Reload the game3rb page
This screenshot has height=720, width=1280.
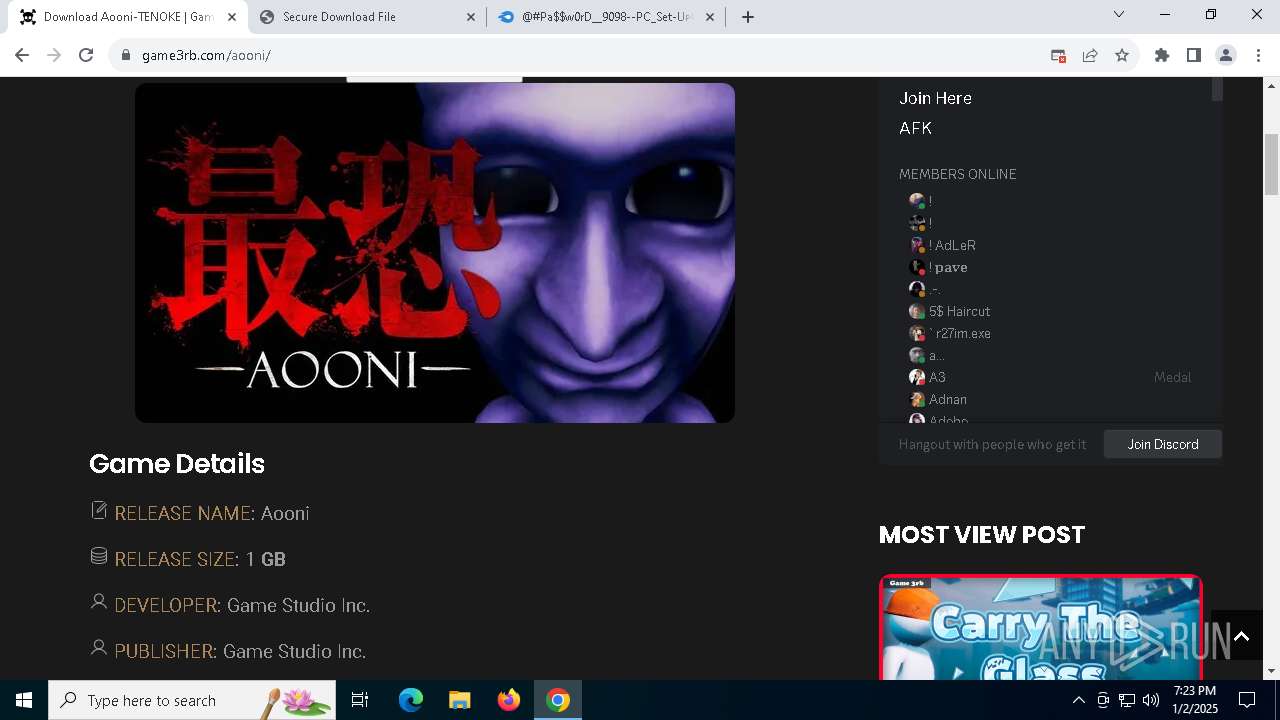pyautogui.click(x=86, y=55)
